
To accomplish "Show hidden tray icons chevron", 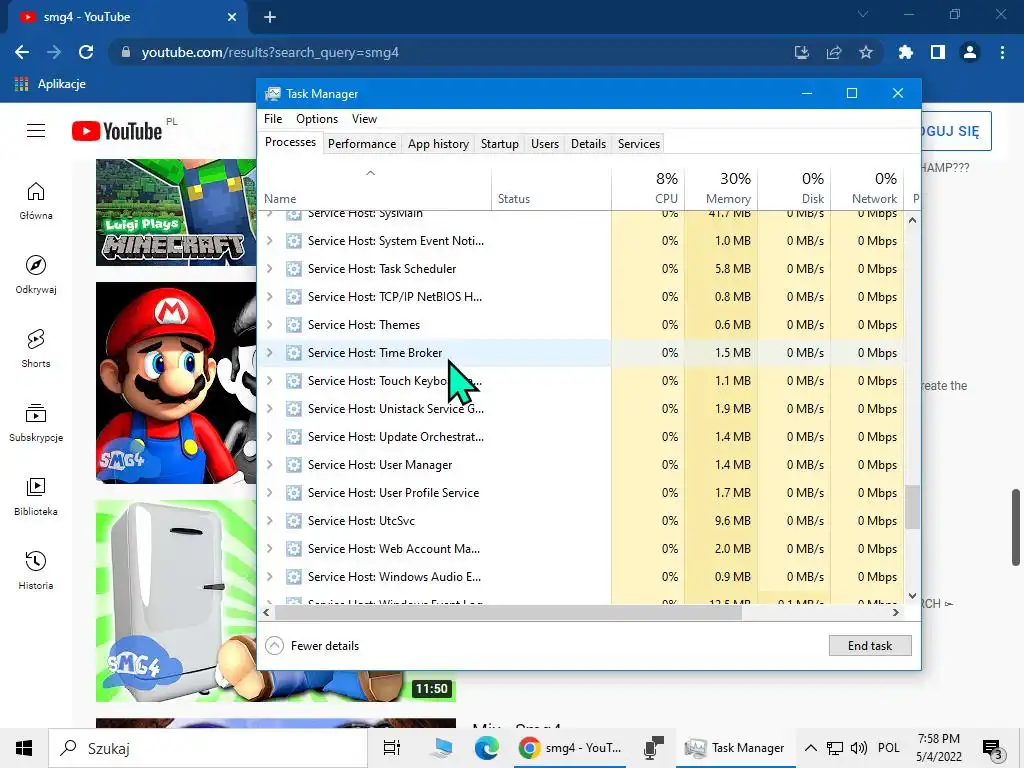I will [810, 748].
